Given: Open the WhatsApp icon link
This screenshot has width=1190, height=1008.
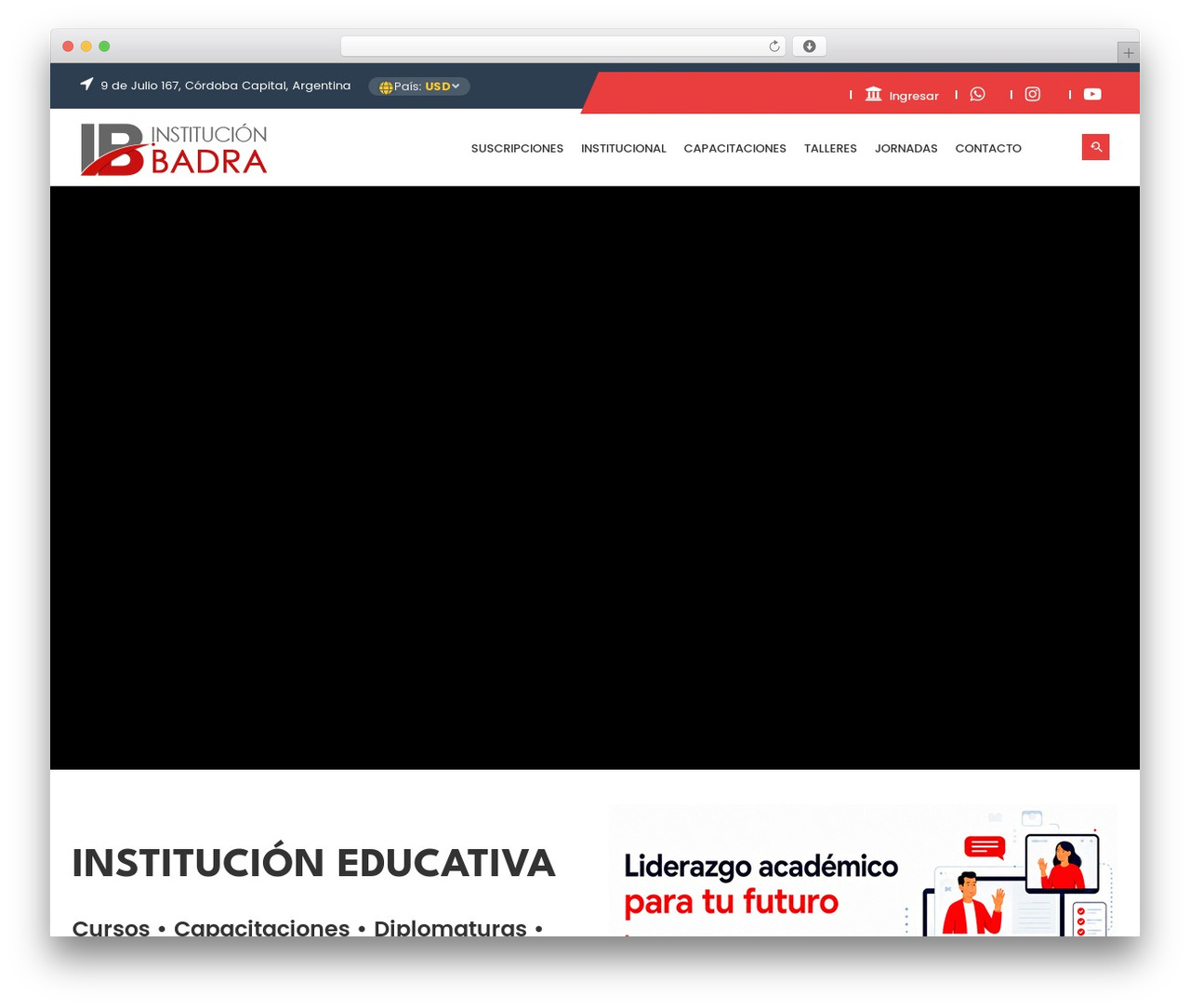Looking at the screenshot, I should [x=977, y=94].
